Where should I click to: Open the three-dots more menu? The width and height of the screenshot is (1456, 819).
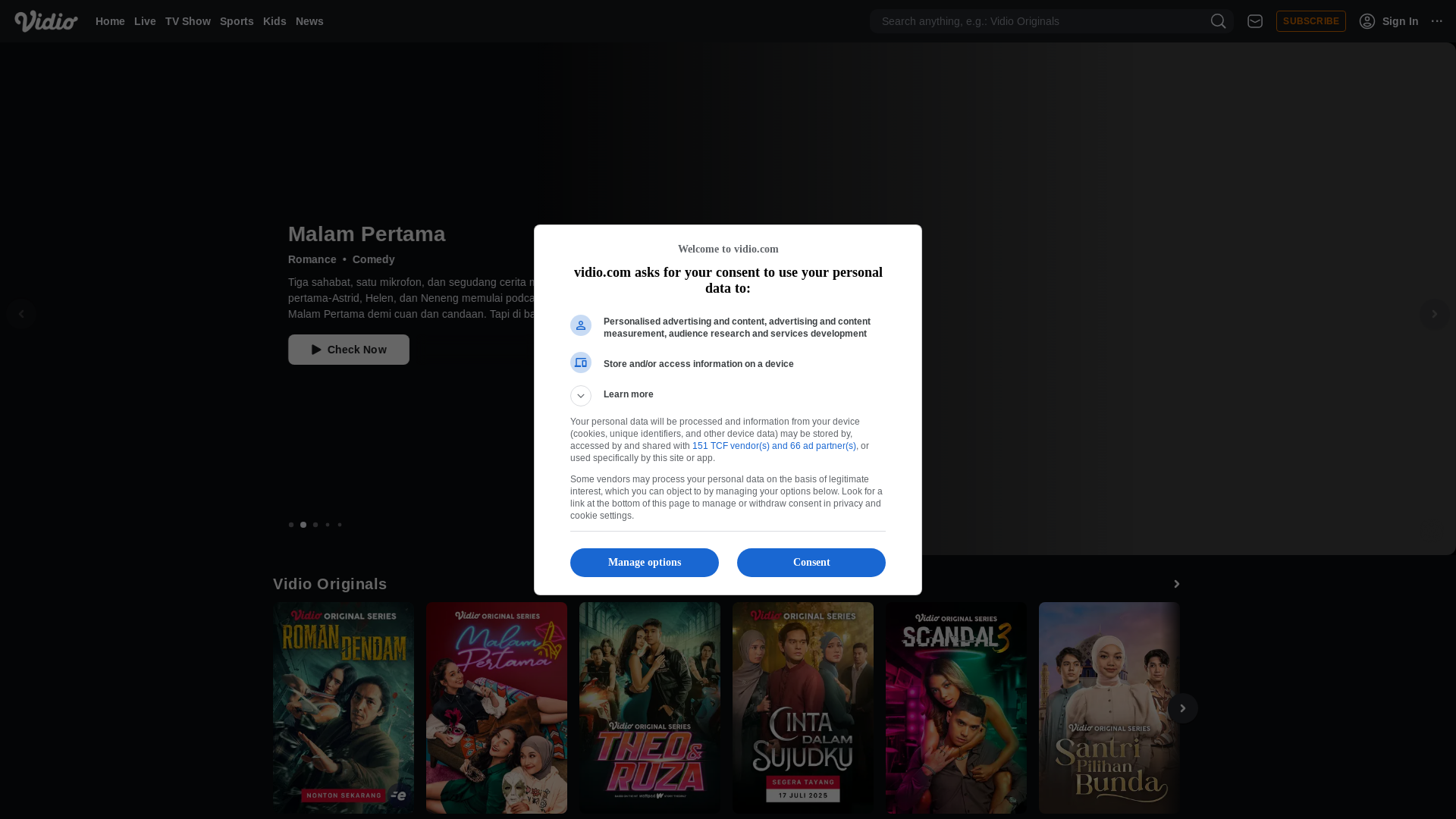[x=1437, y=21]
